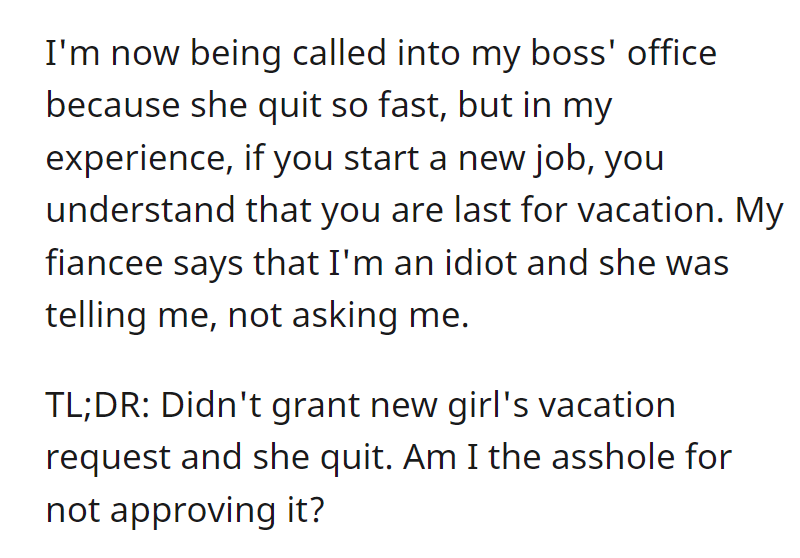Click the word "fiancee" in the paragraph

(104, 263)
